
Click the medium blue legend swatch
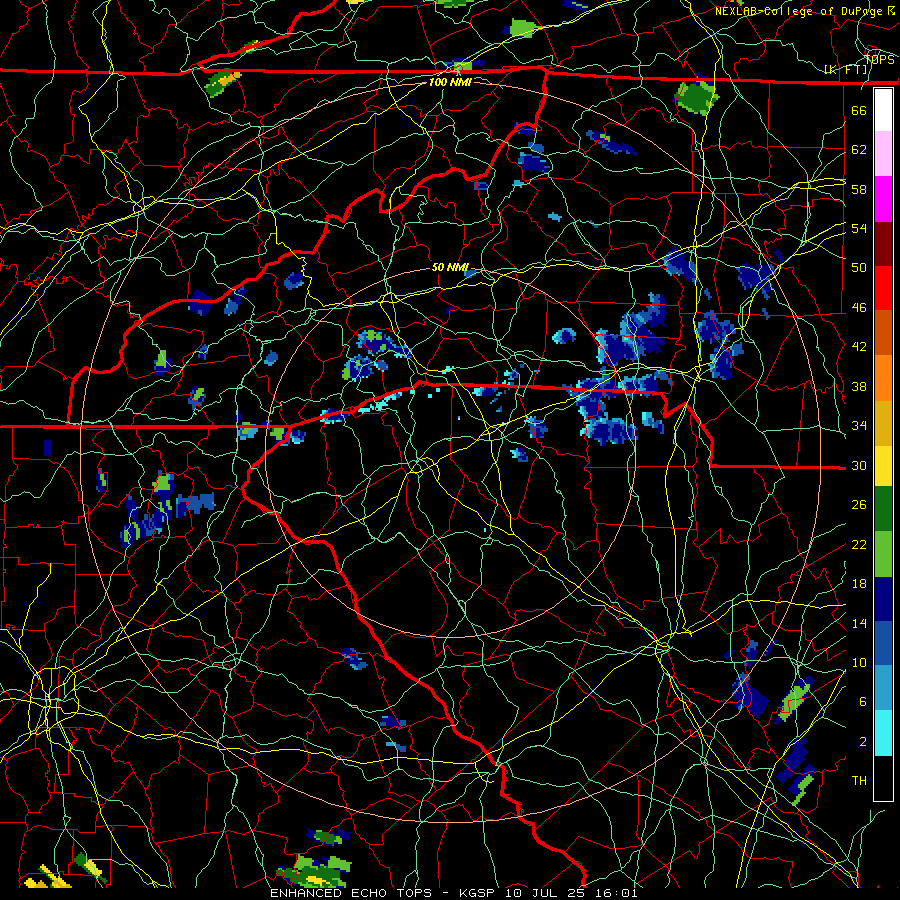(883, 643)
